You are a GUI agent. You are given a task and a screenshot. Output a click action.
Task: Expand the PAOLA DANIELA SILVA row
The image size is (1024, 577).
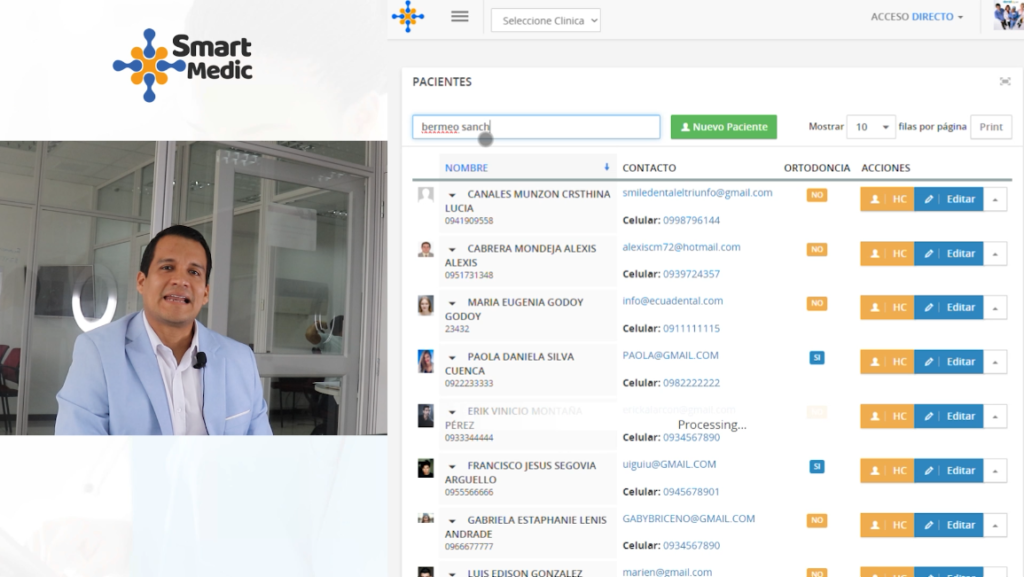pos(452,358)
